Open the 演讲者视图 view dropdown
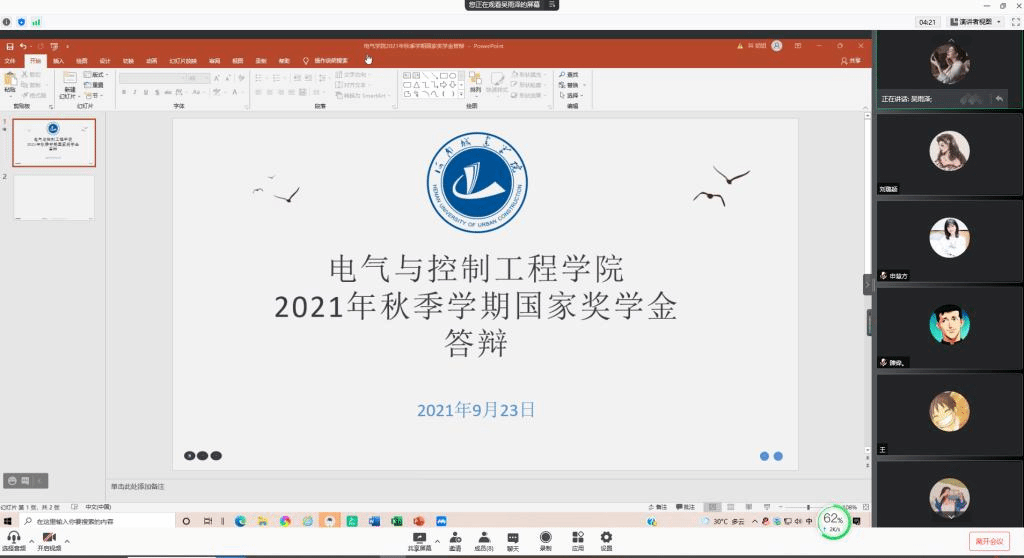The height and width of the screenshot is (558, 1024). 975,21
